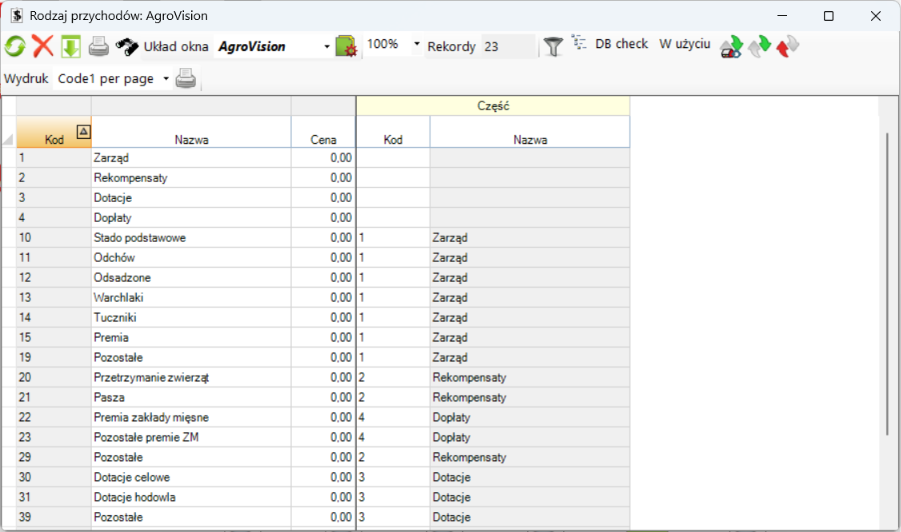
Task: Click the green refresh icon
Action: click(x=15, y=46)
